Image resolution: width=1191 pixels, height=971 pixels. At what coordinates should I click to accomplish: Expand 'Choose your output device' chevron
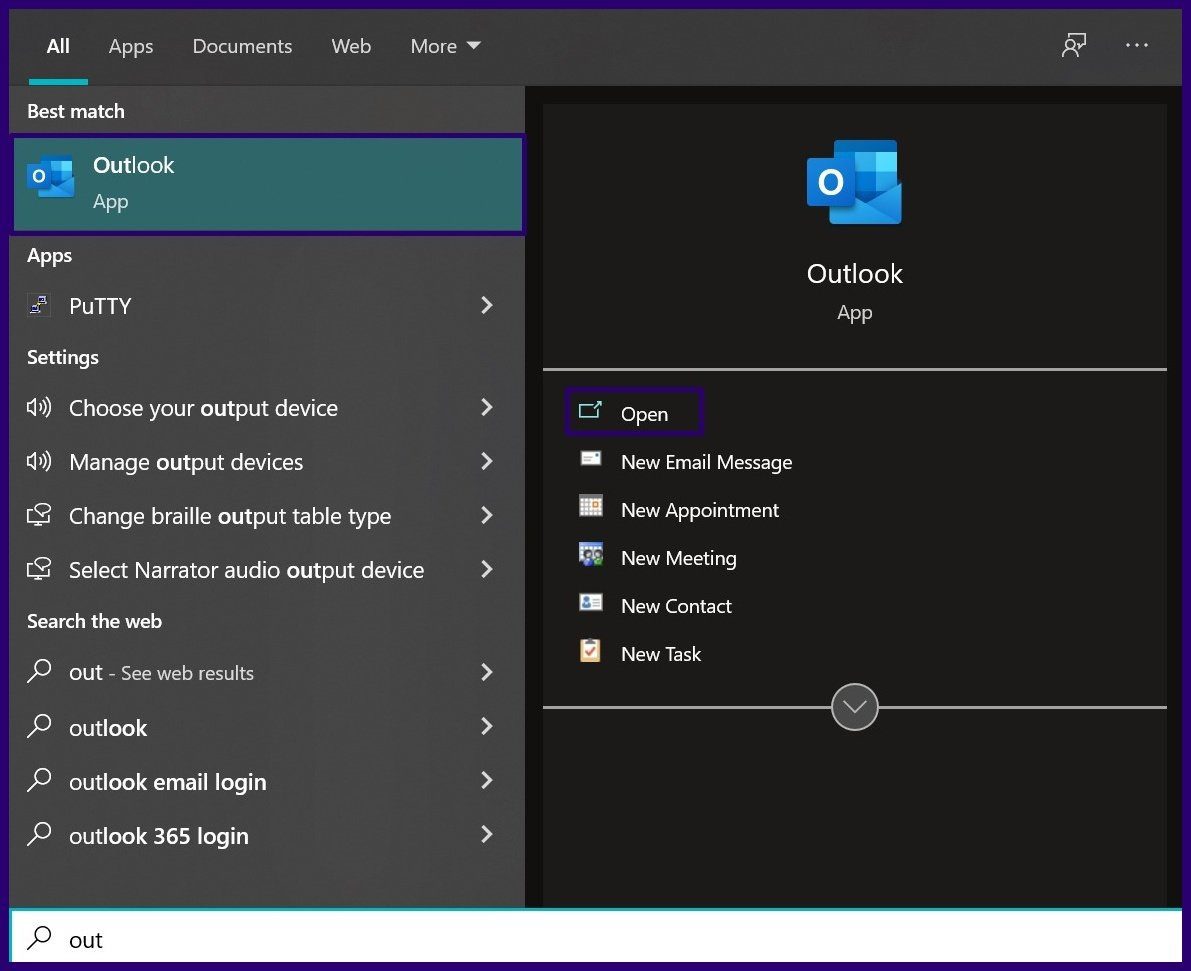[487, 407]
